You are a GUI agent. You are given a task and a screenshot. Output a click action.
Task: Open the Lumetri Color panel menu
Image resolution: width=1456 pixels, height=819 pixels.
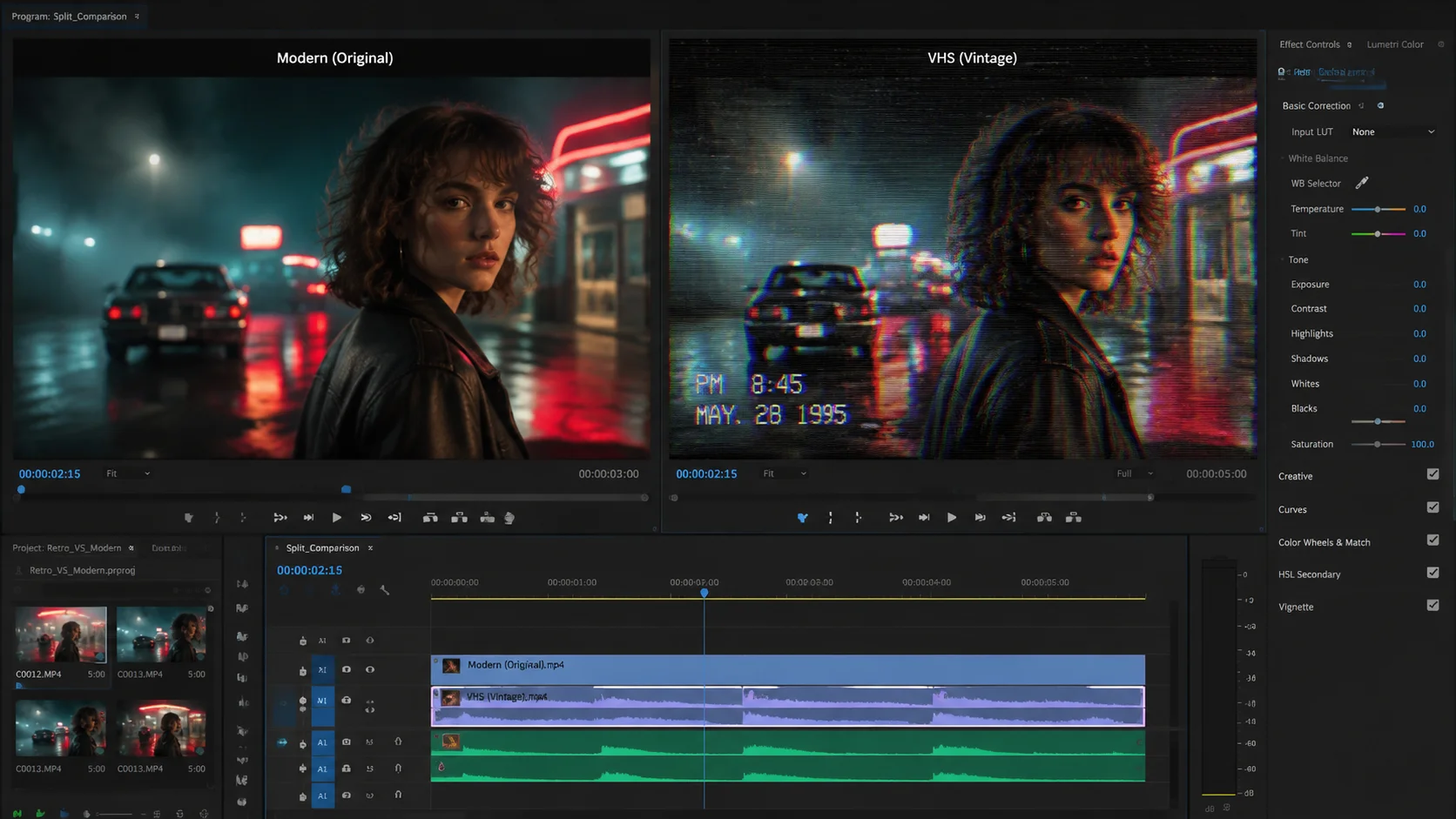coord(1441,44)
